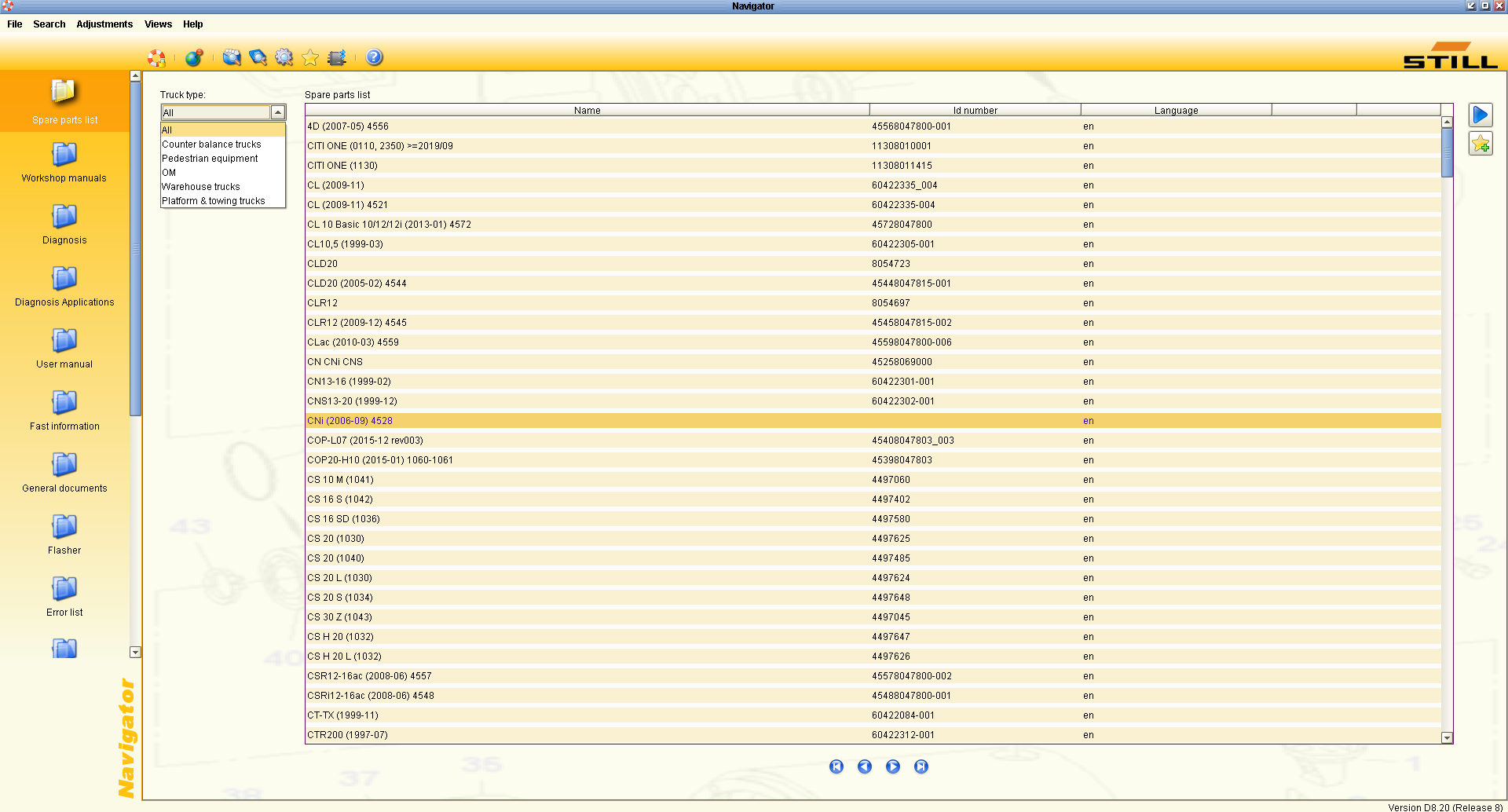
Task: Select row 'CSR12-16ac (2008-06) 4557'
Action: [x=873, y=676]
